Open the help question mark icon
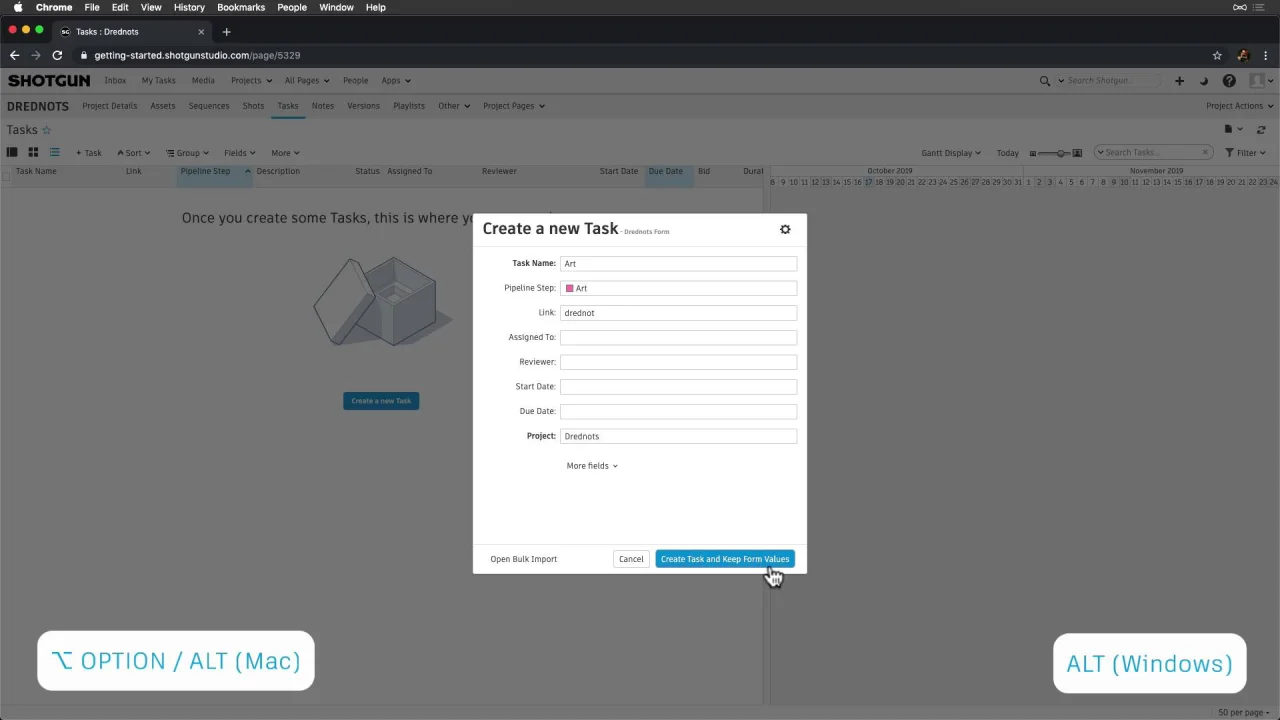 [x=1229, y=81]
